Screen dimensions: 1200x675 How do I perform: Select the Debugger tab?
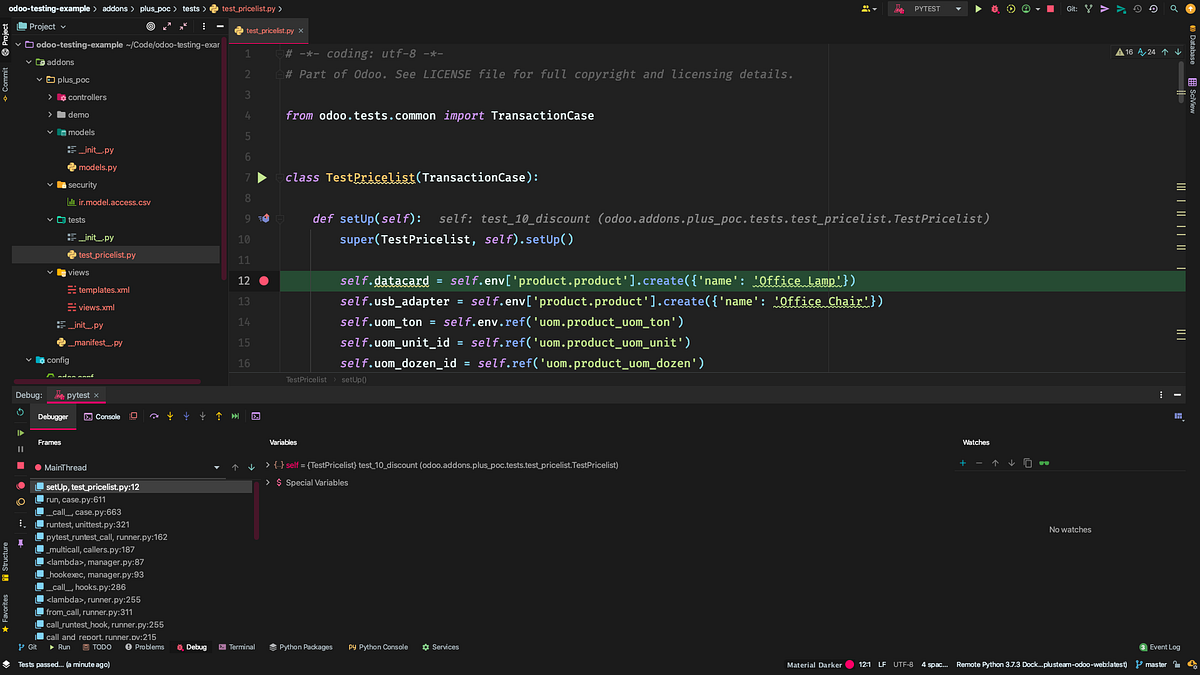point(53,416)
